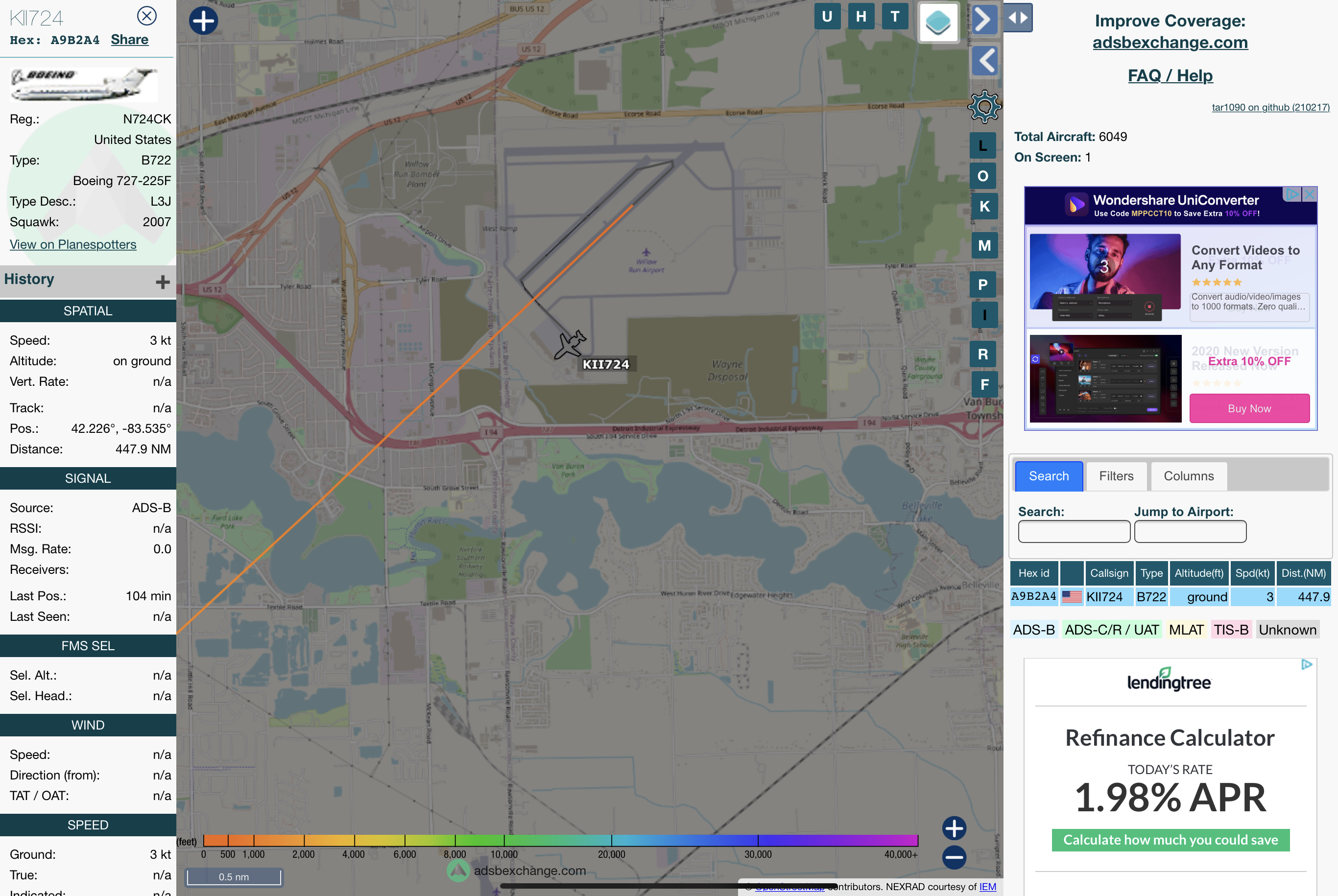Click the AdChoices icon on Wondershare ad

click(1291, 194)
